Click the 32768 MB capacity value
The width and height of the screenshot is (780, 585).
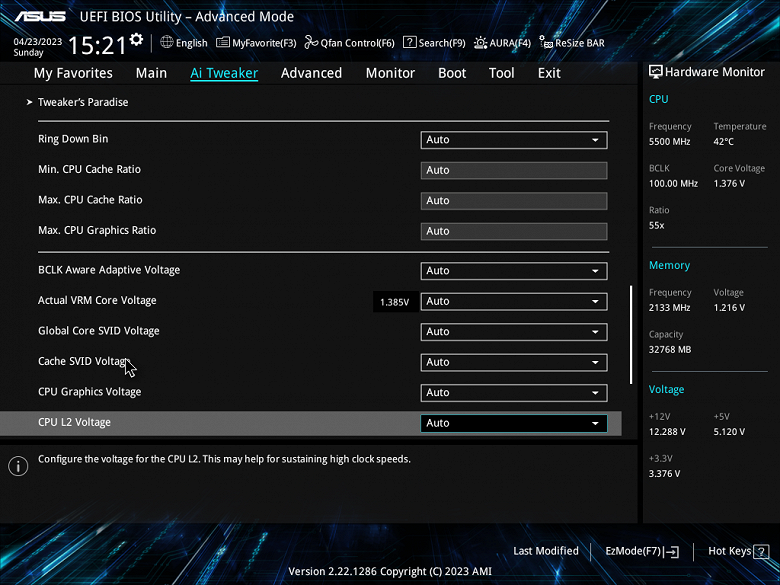670,350
